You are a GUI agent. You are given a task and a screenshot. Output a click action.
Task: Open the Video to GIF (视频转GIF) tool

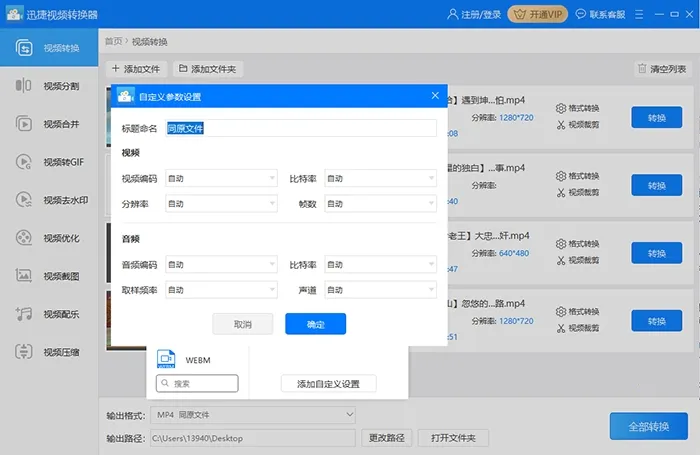point(24,162)
